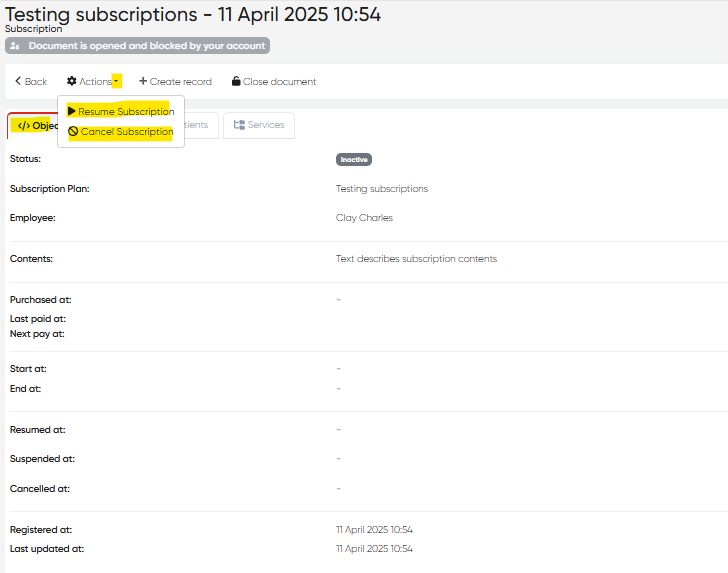This screenshot has width=728, height=573.
Task: Click the code brackets icon on Object tab
Action: tap(24, 125)
